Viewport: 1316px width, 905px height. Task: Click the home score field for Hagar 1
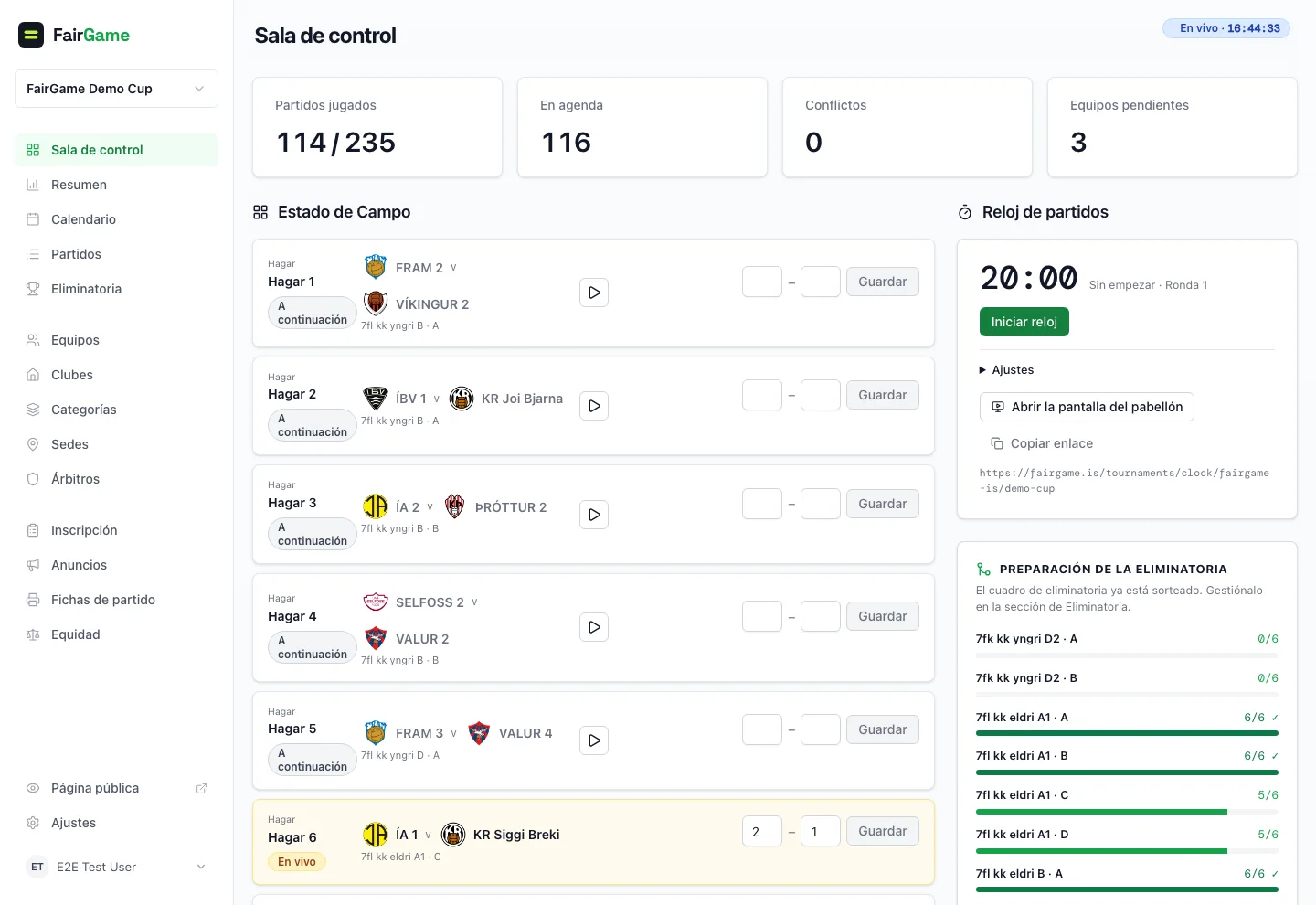click(x=762, y=282)
